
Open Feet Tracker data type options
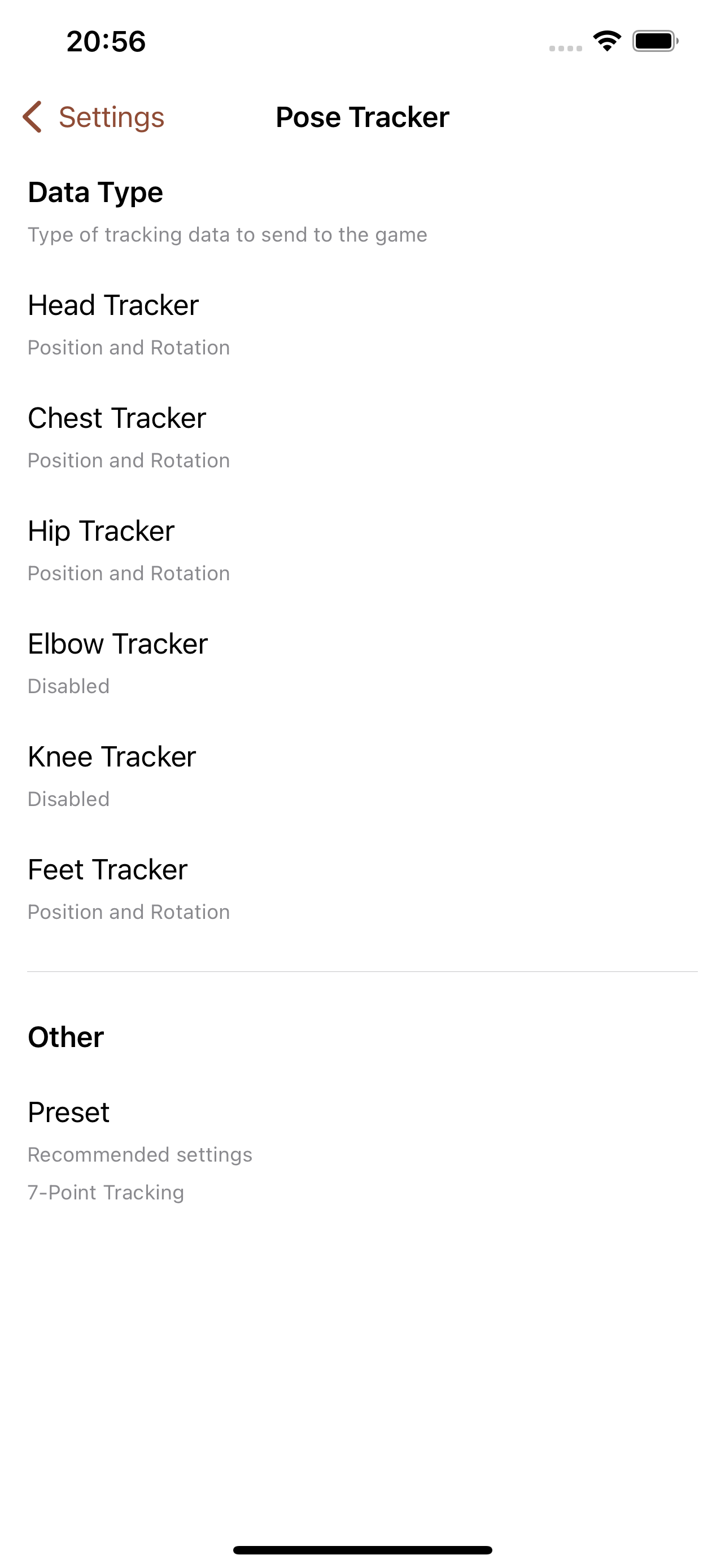point(362,888)
